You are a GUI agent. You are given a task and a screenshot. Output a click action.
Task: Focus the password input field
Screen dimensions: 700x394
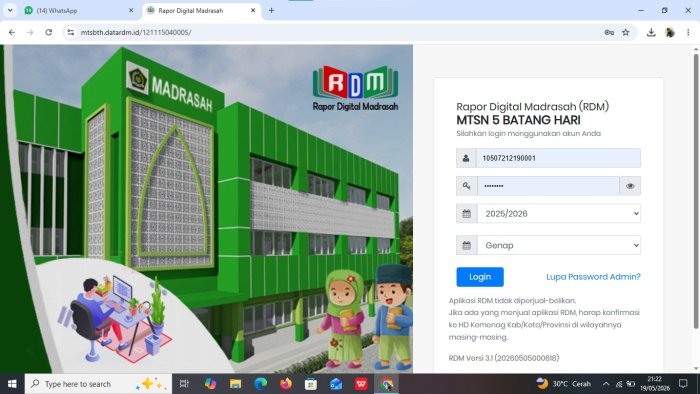[548, 186]
